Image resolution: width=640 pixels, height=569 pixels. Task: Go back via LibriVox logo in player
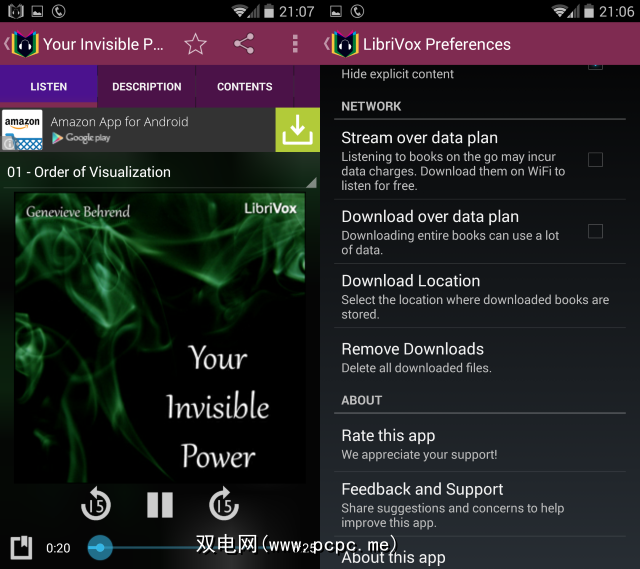pyautogui.click(x=22, y=44)
